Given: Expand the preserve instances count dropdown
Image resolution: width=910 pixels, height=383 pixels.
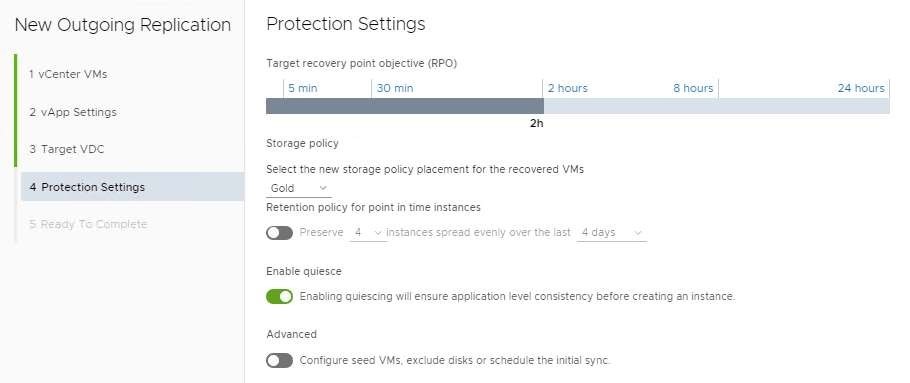Looking at the screenshot, I should pyautogui.click(x=369, y=233).
